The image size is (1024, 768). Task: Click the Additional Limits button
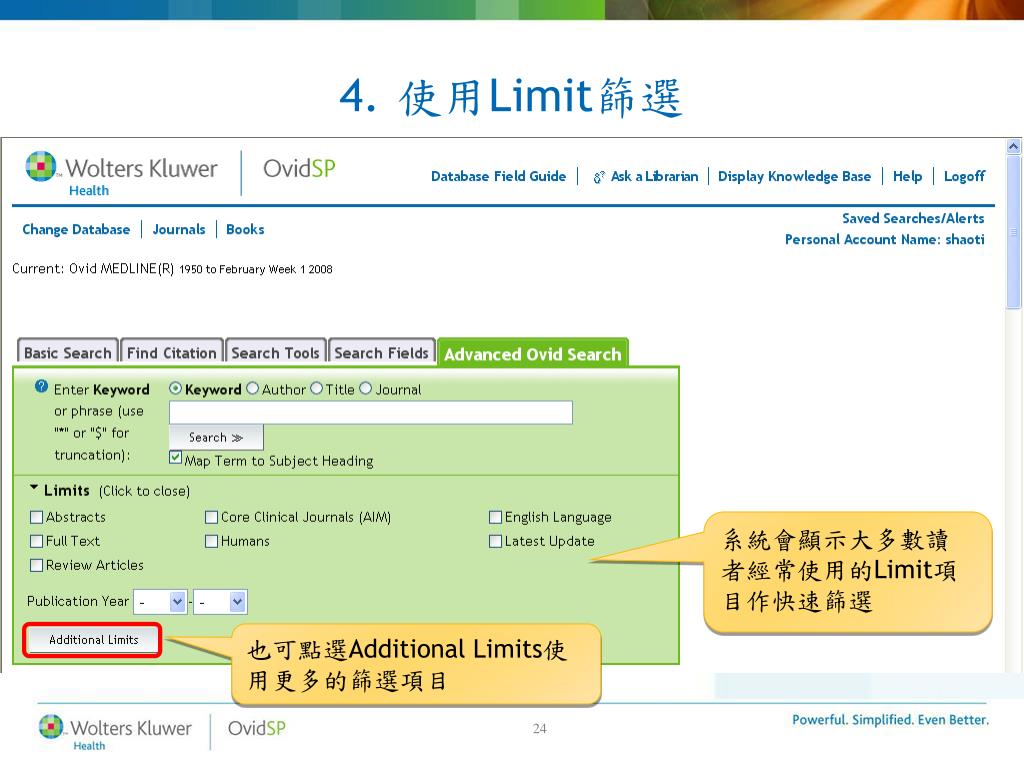(93, 640)
